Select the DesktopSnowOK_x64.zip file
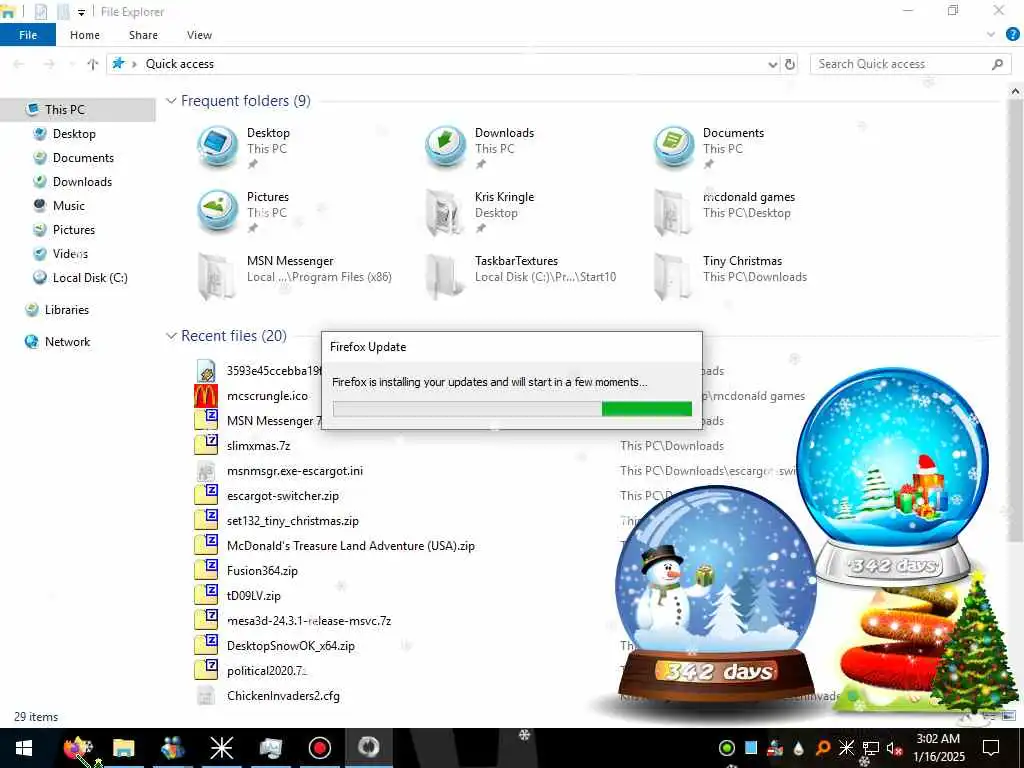The image size is (1024, 768). [291, 646]
